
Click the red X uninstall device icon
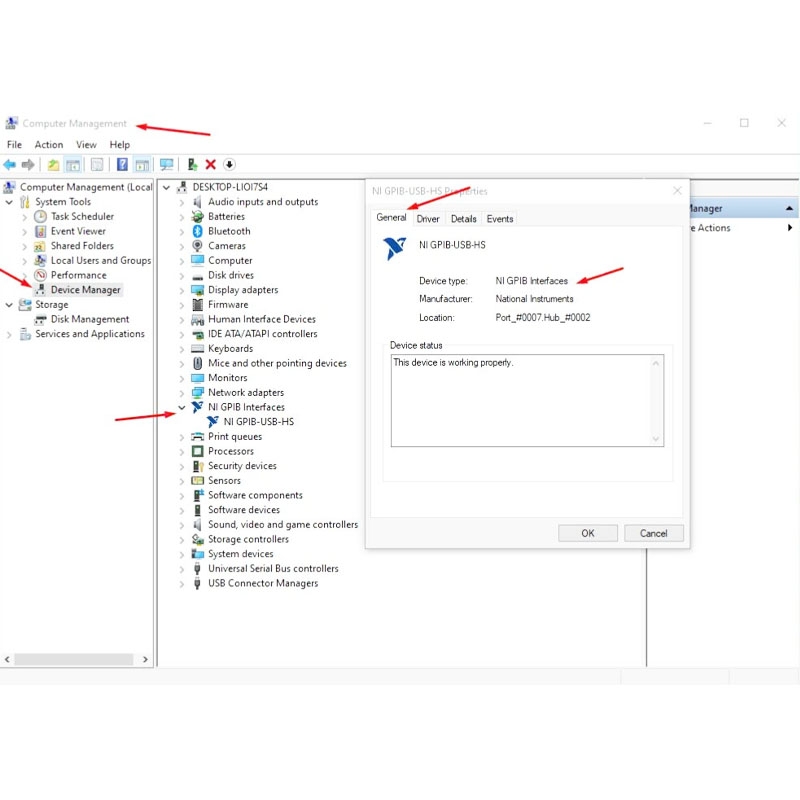click(x=210, y=164)
